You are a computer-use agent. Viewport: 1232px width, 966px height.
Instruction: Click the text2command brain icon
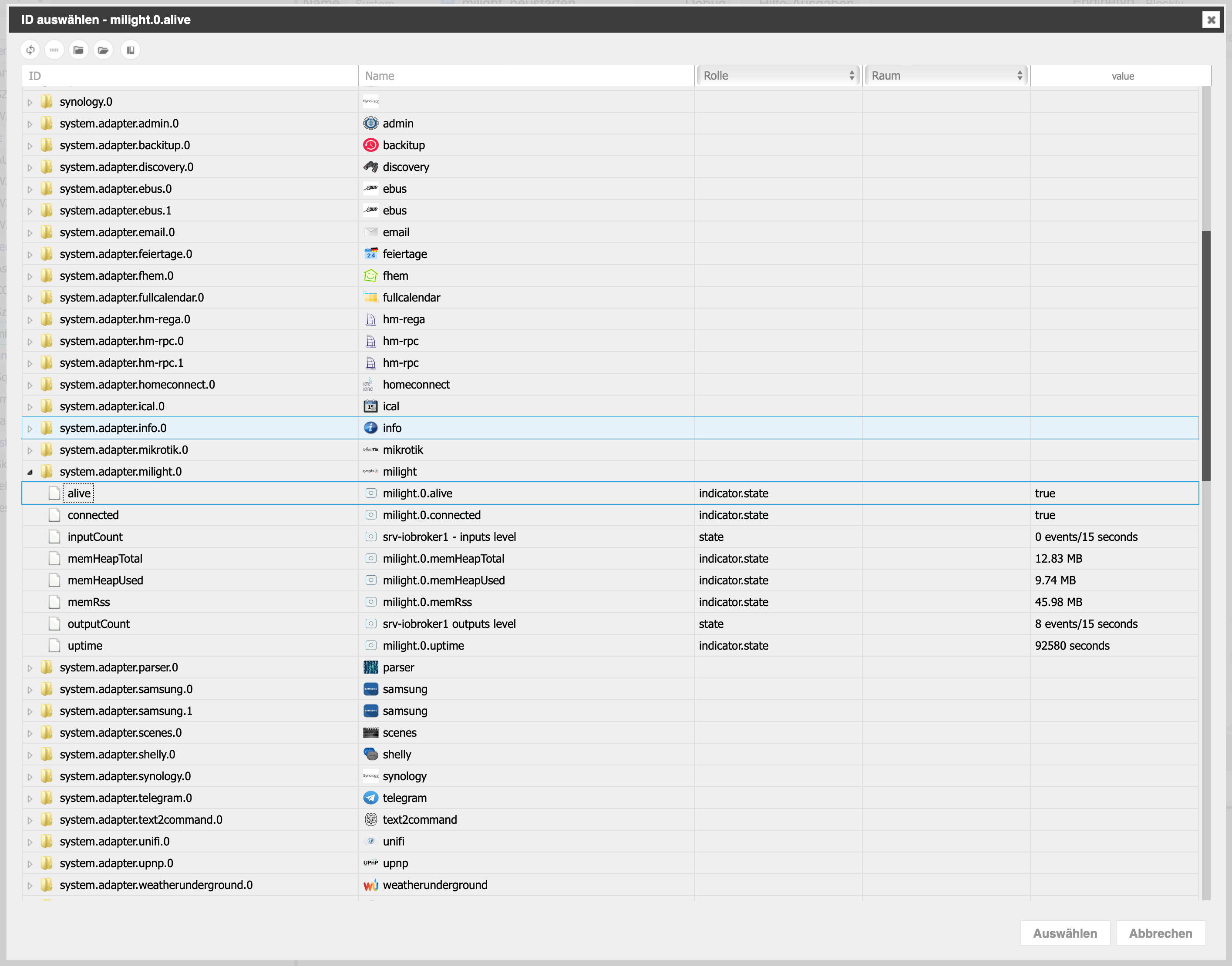pos(370,819)
